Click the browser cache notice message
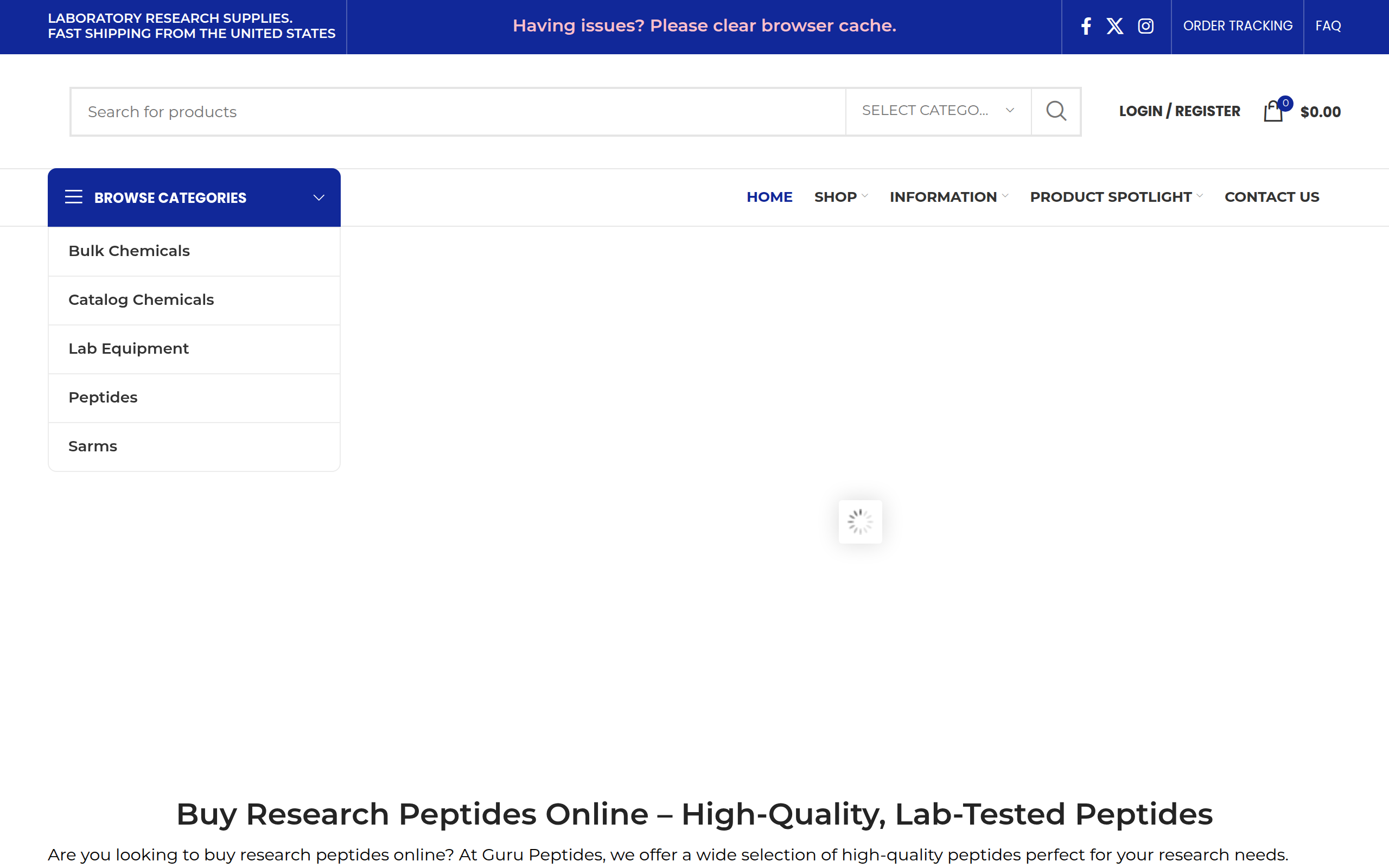The image size is (1389, 868). (x=704, y=25)
